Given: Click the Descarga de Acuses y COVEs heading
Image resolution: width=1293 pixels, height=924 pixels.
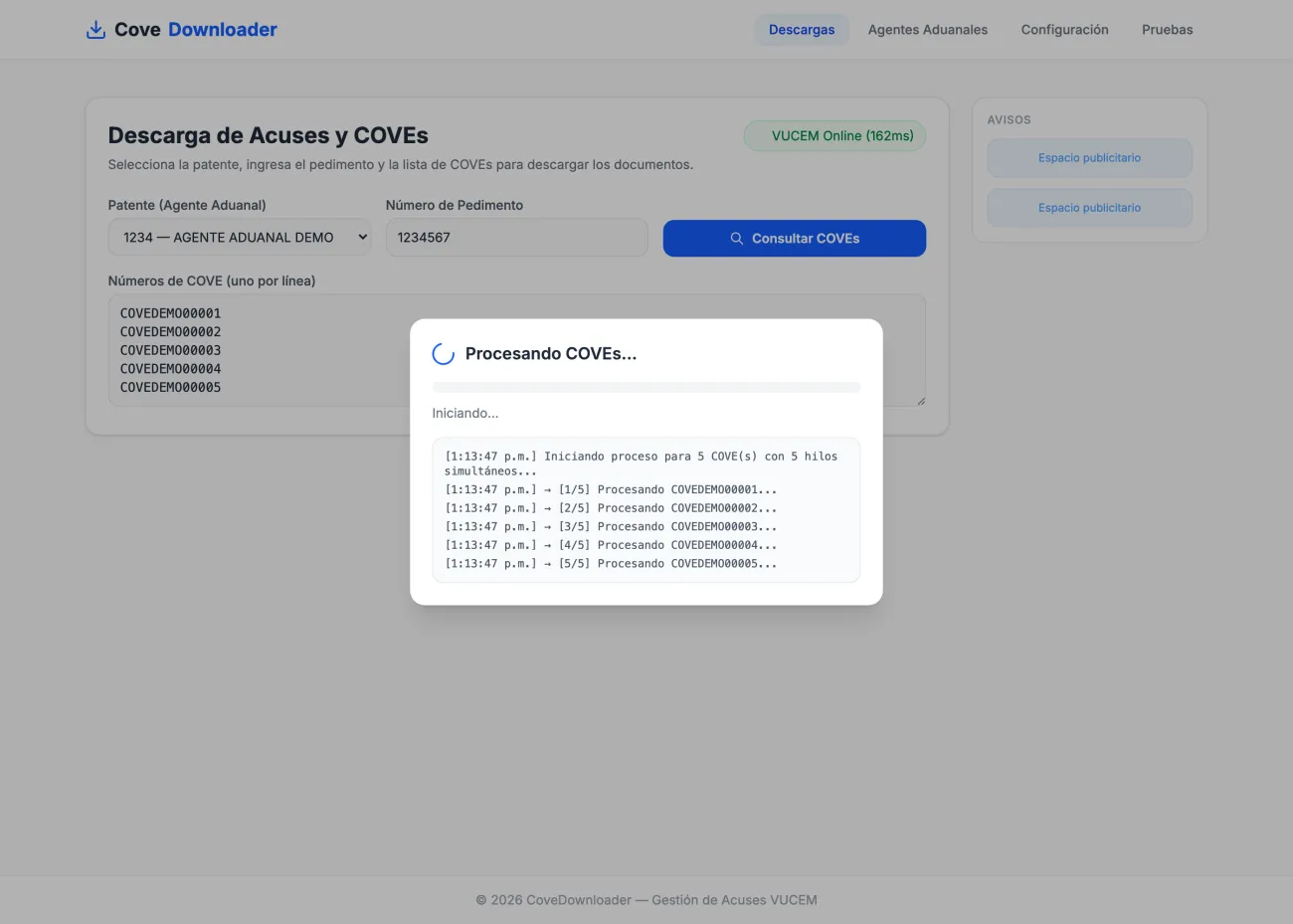Looking at the screenshot, I should 269,135.
